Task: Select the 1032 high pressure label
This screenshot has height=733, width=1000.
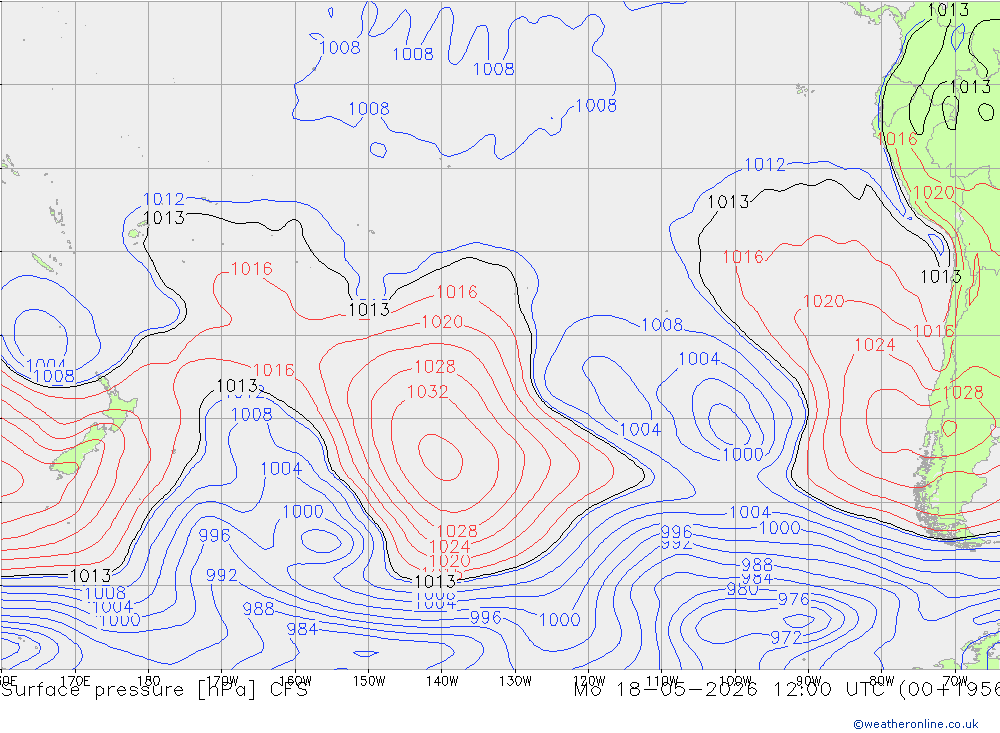Action: coord(427,392)
